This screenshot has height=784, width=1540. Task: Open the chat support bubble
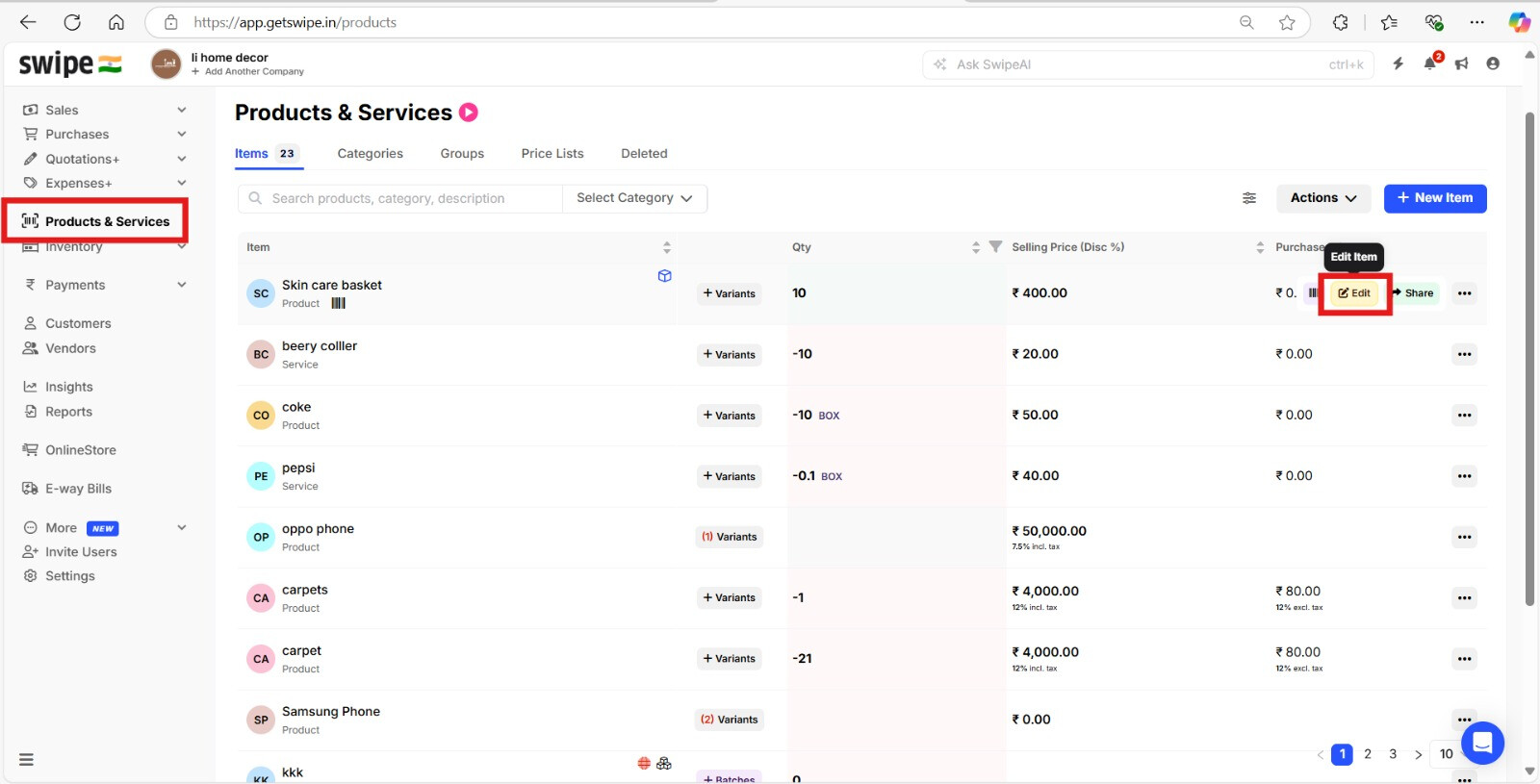click(1482, 743)
